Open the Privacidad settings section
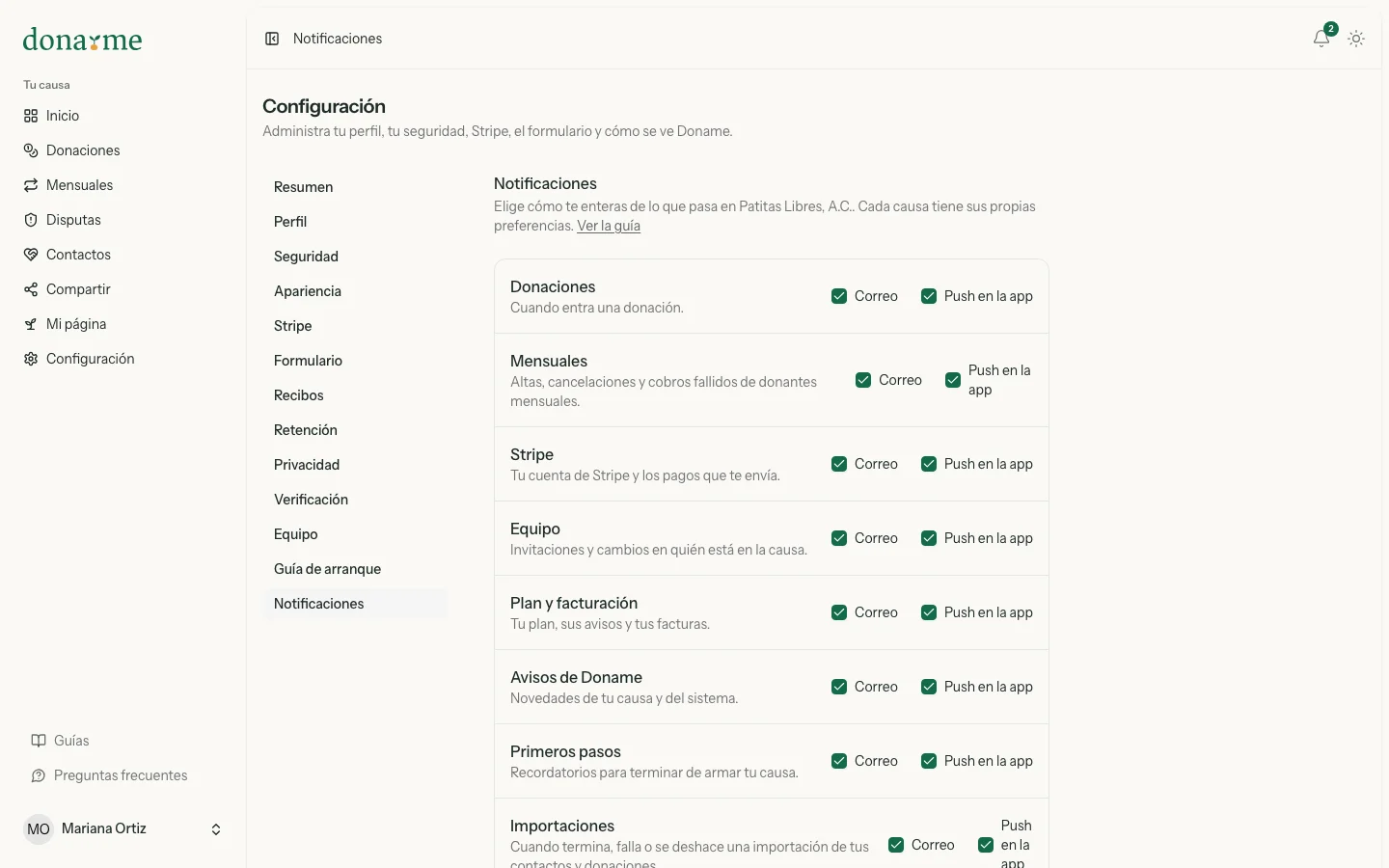 (x=357, y=465)
